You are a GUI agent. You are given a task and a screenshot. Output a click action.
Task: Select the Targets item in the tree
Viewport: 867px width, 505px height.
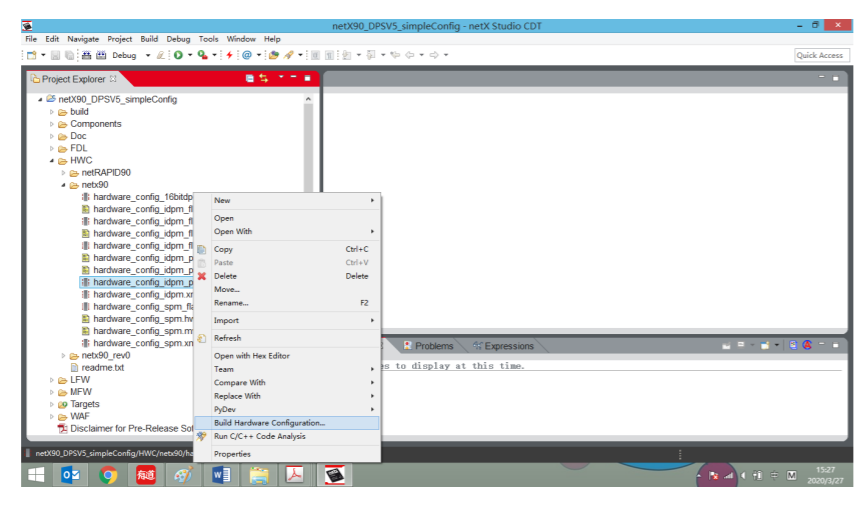tap(79, 404)
